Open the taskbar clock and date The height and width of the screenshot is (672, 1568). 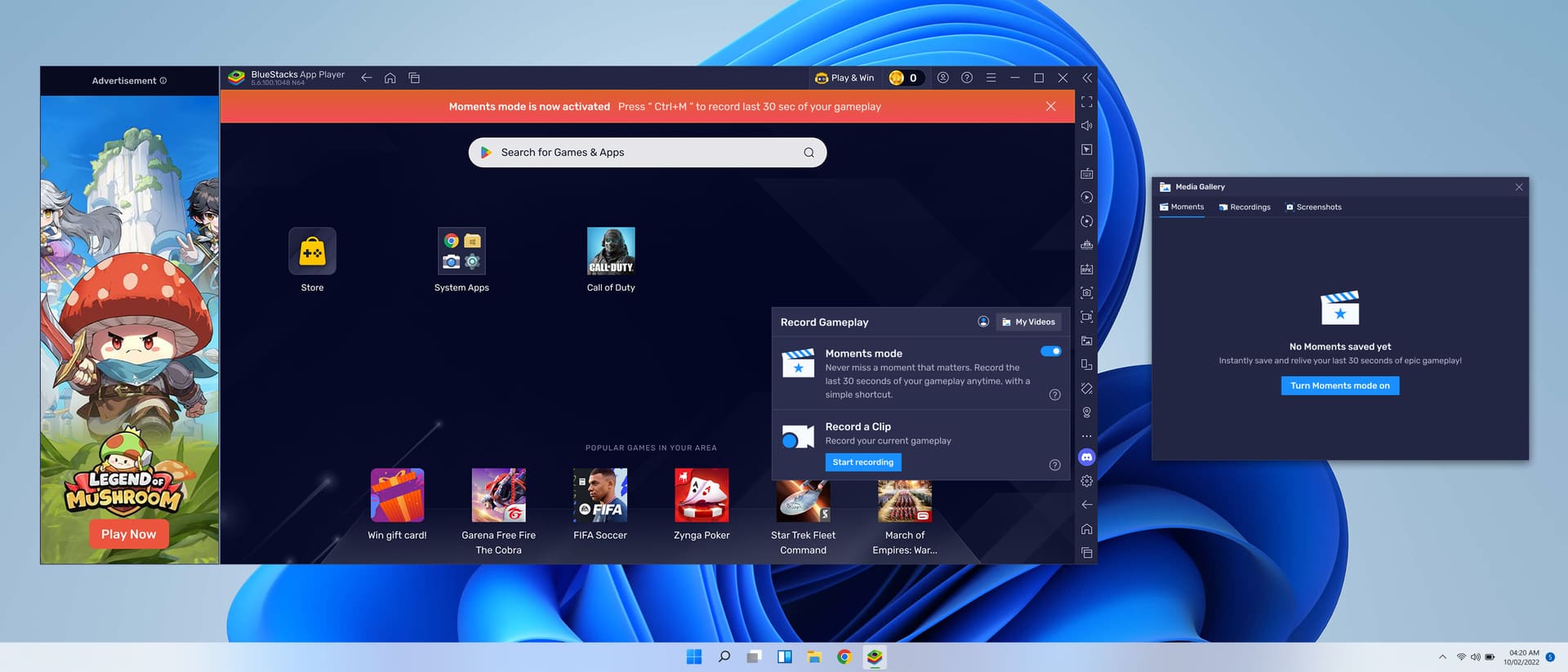click(x=1521, y=657)
